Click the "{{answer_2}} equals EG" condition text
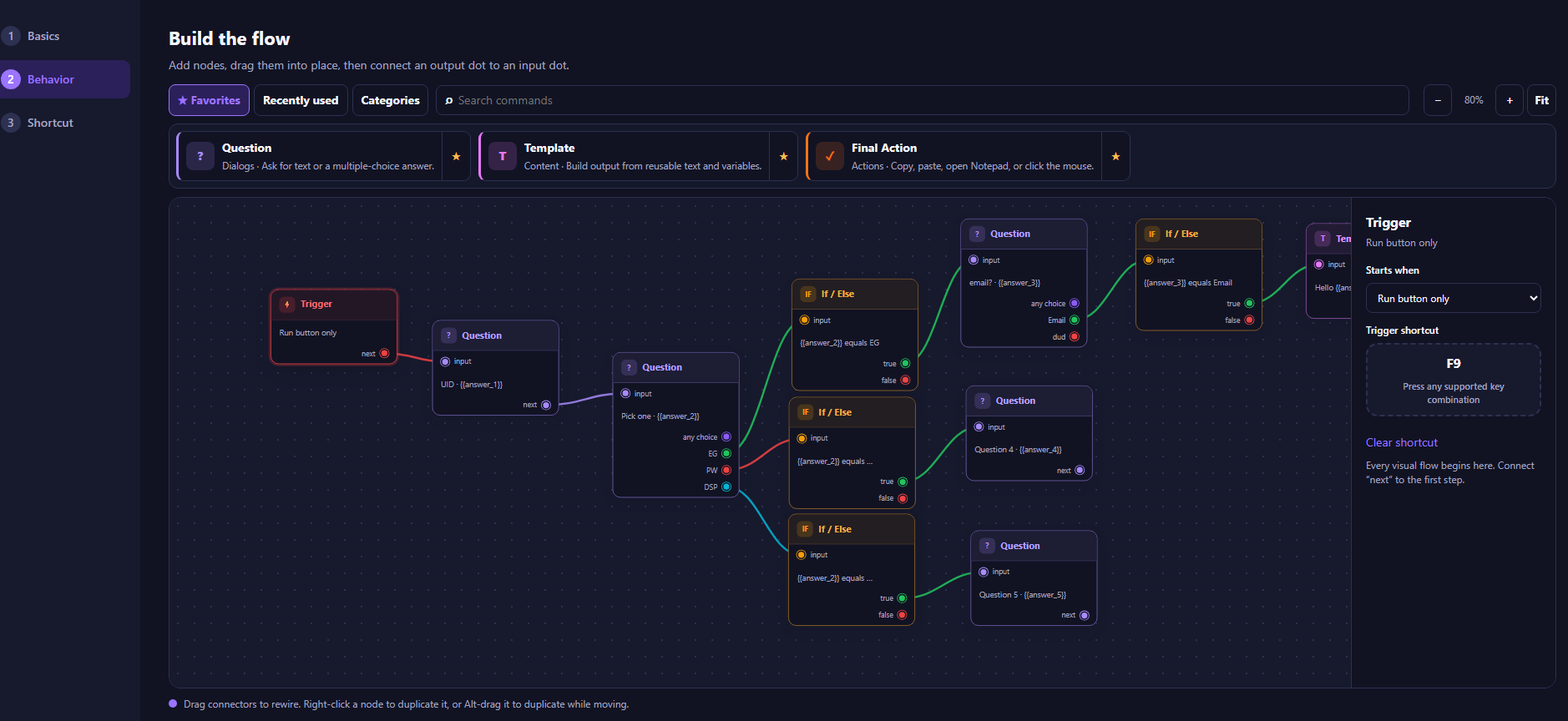This screenshot has width=1568, height=721. pos(839,343)
